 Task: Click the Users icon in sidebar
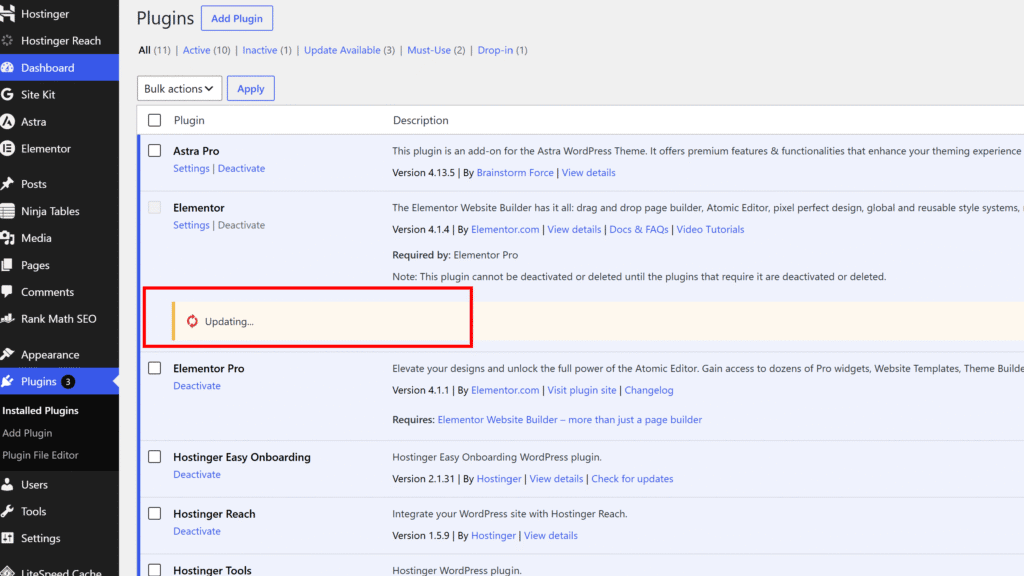click(7, 485)
